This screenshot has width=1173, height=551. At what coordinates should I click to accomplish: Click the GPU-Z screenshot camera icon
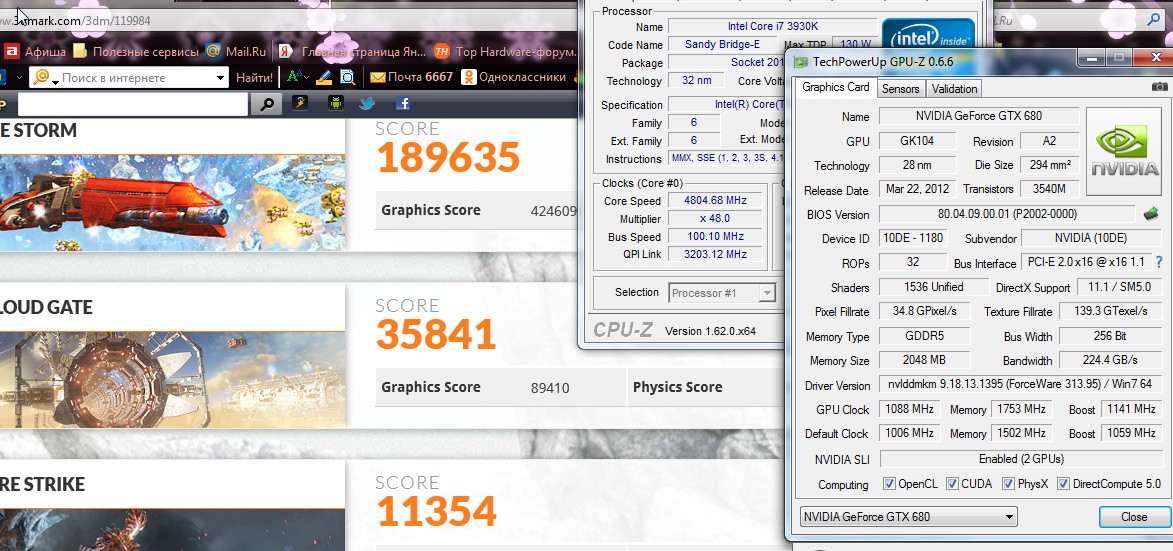[x=1159, y=88]
